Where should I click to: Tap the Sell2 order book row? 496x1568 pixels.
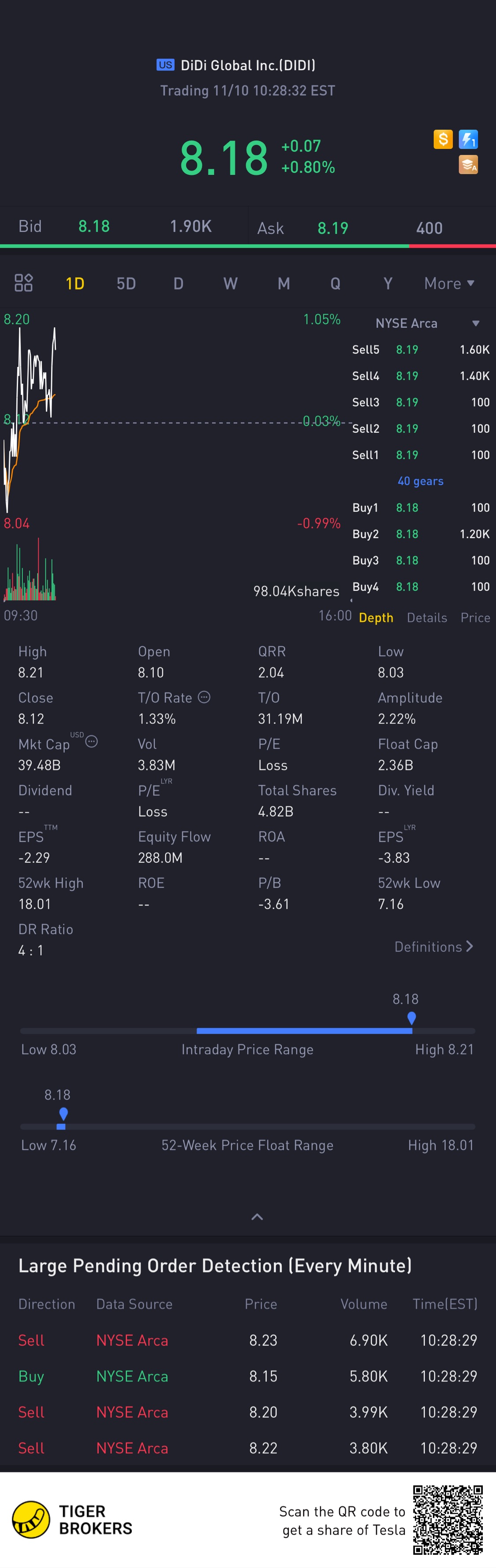point(421,428)
